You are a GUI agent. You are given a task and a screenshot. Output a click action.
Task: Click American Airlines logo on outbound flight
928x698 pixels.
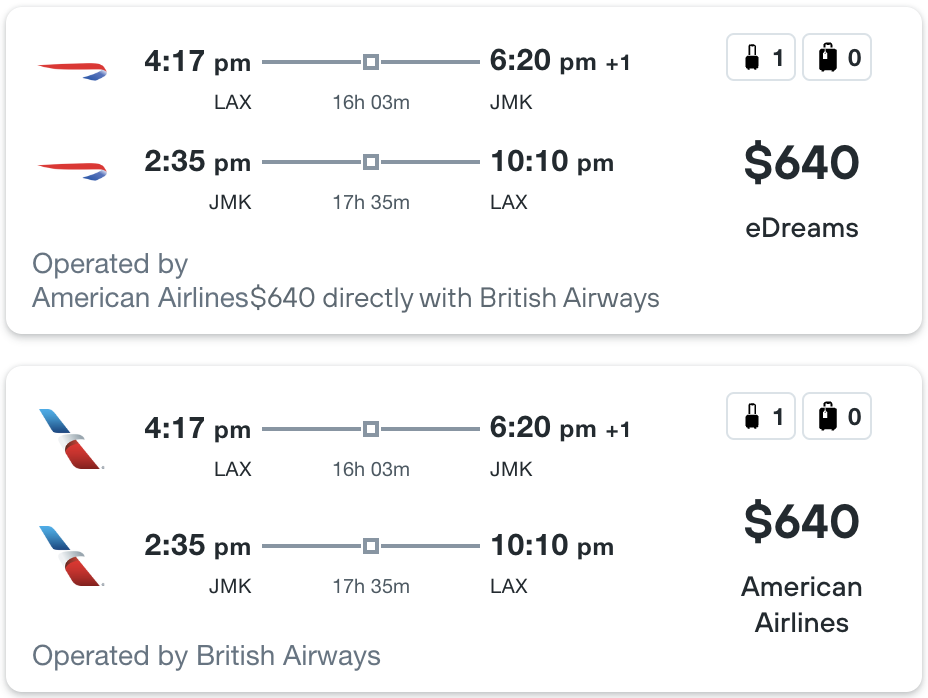(72, 439)
